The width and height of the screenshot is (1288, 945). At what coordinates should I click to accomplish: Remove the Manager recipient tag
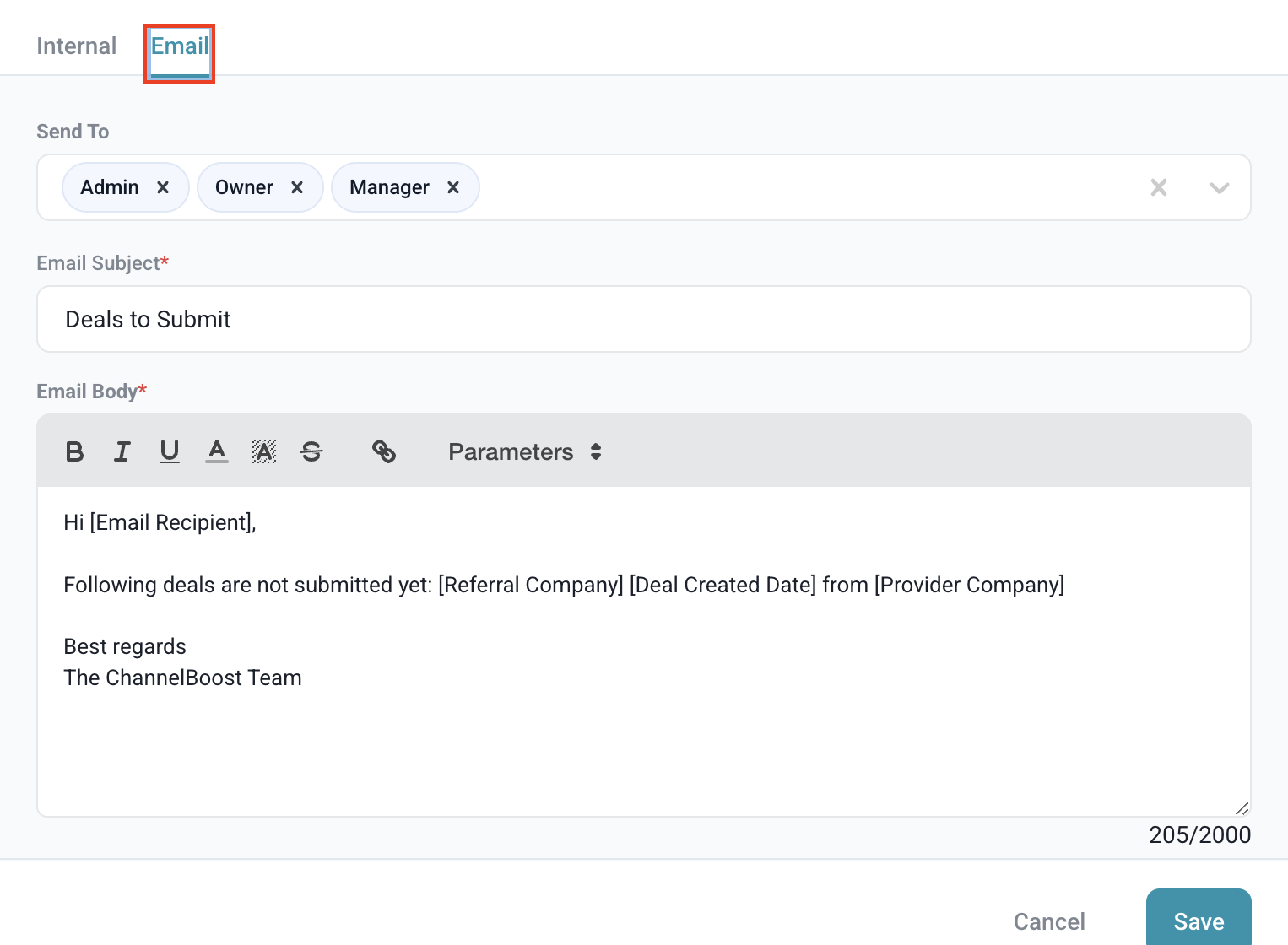point(453,187)
